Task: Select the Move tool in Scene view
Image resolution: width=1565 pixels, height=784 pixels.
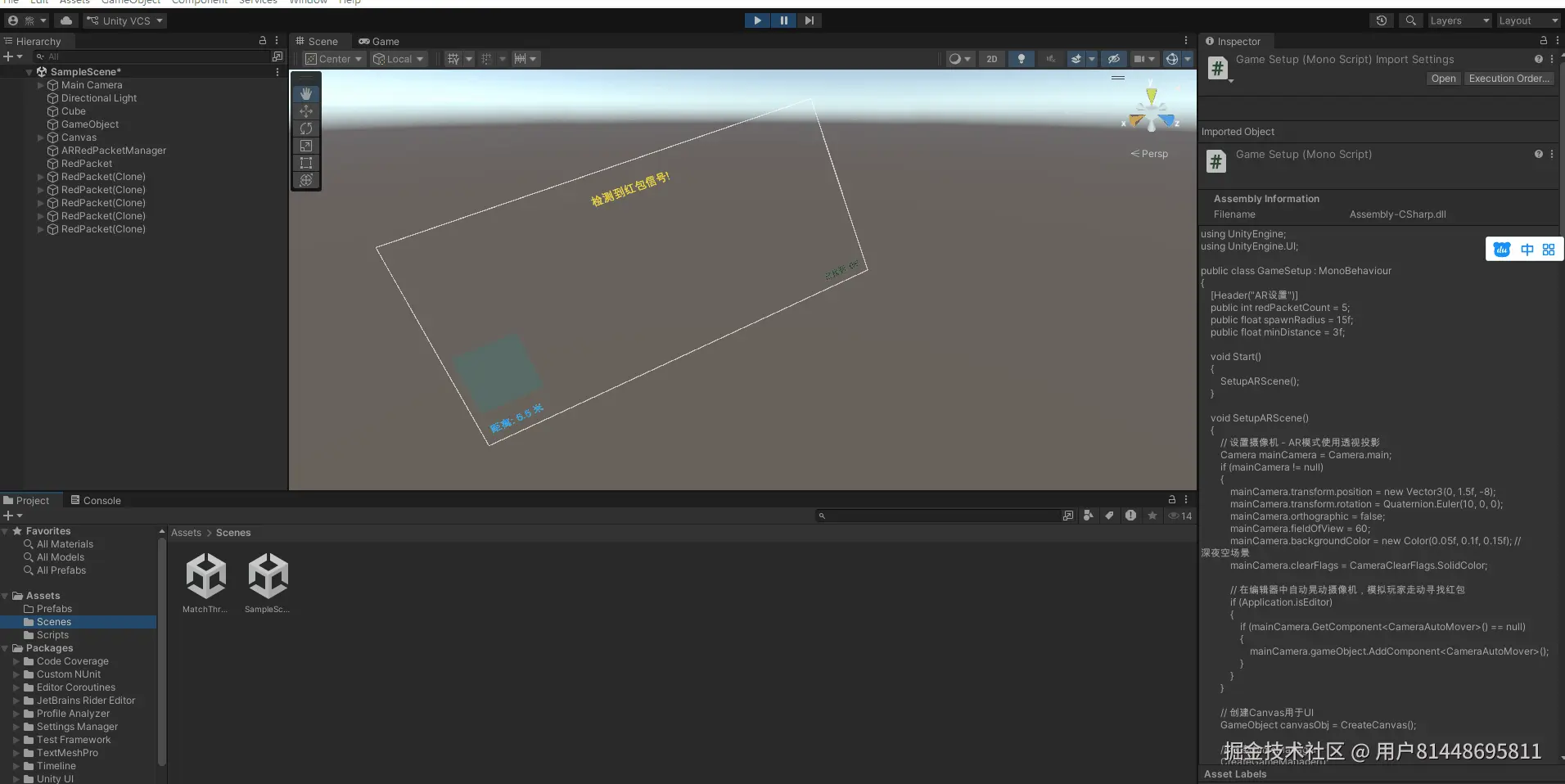Action: pyautogui.click(x=306, y=111)
